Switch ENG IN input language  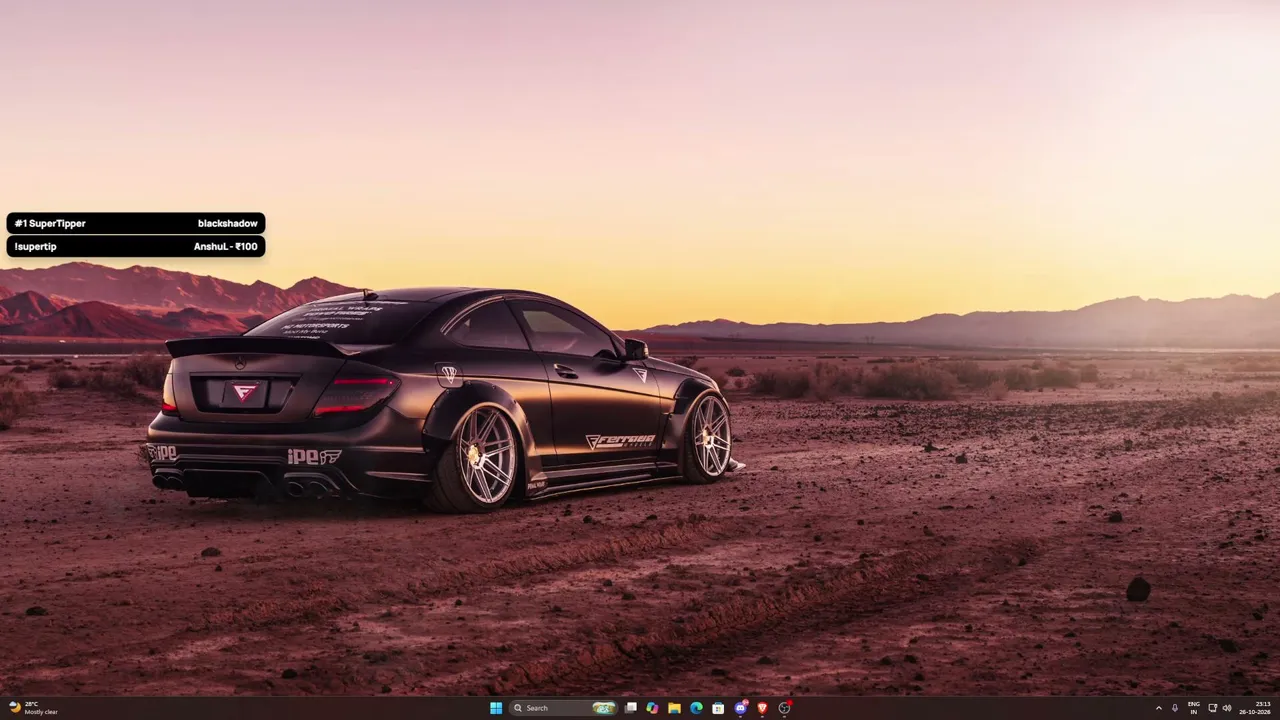[x=1194, y=708]
